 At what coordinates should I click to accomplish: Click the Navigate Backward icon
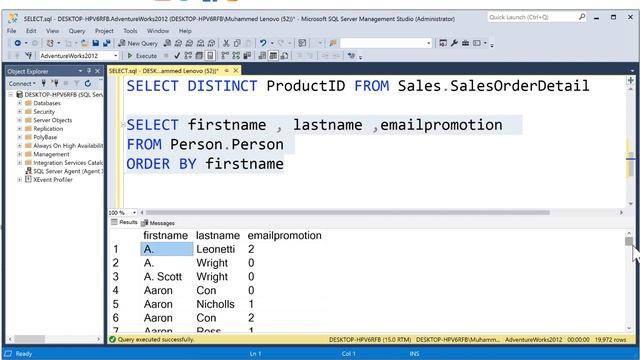18,43
